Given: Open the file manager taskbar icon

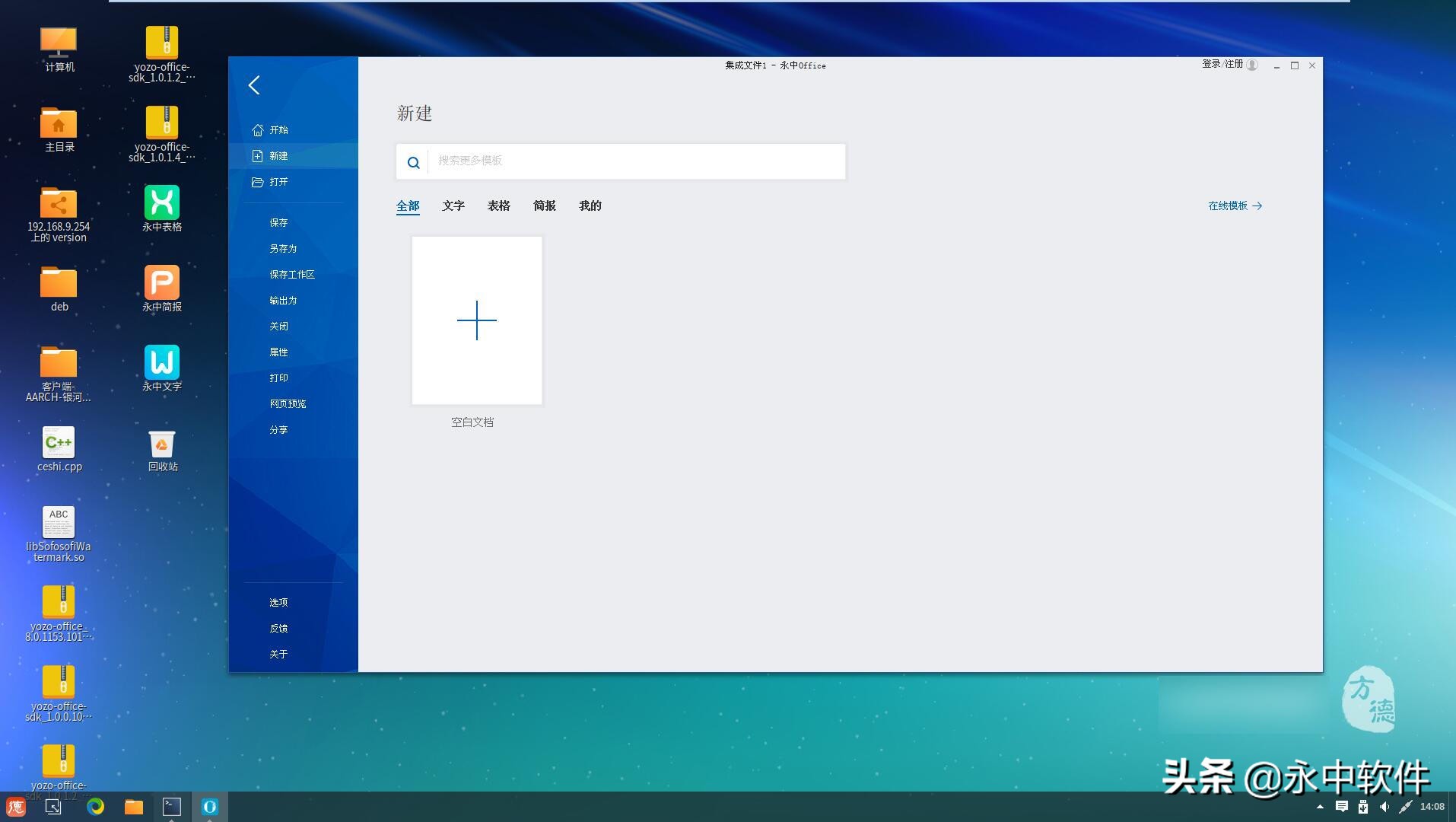Looking at the screenshot, I should click(x=134, y=807).
